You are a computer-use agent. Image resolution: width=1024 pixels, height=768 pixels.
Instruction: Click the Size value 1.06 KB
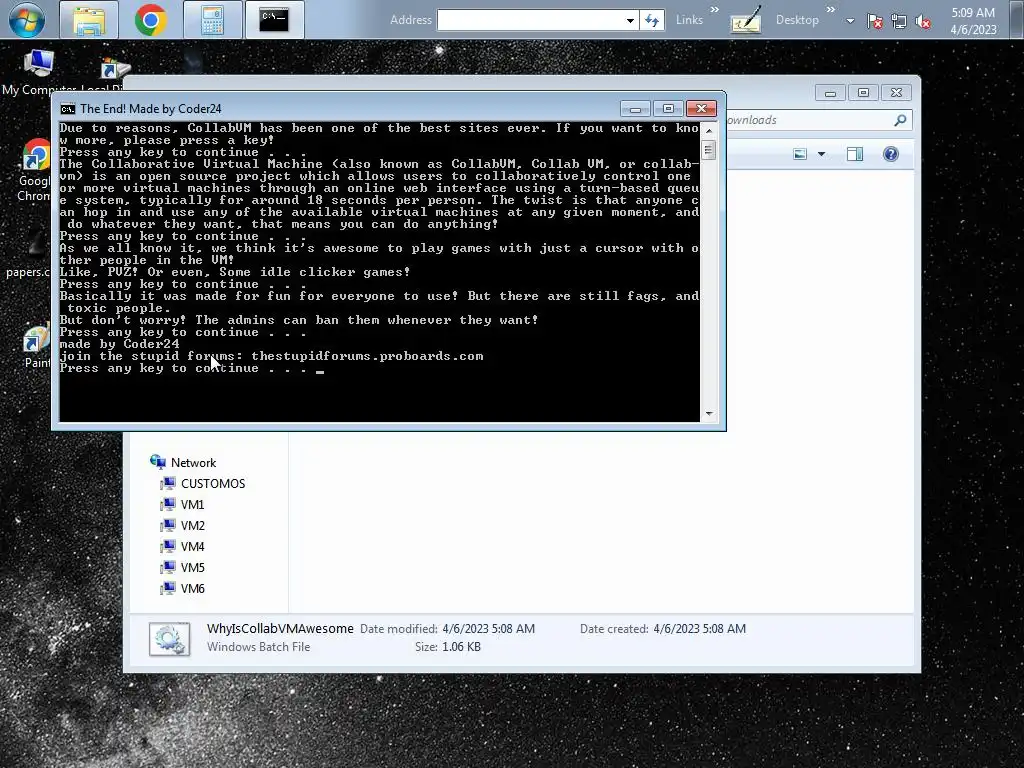coord(461,647)
